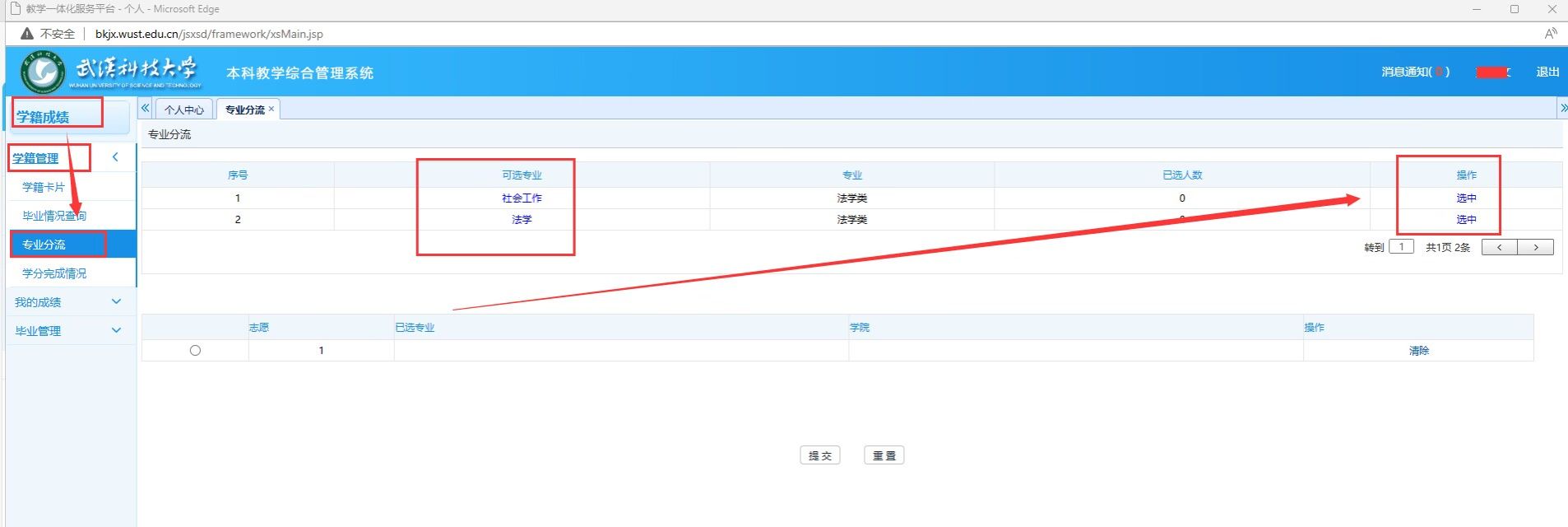Switch to the 个人中心 tab
This screenshot has height=527, width=1568.
pyautogui.click(x=184, y=110)
